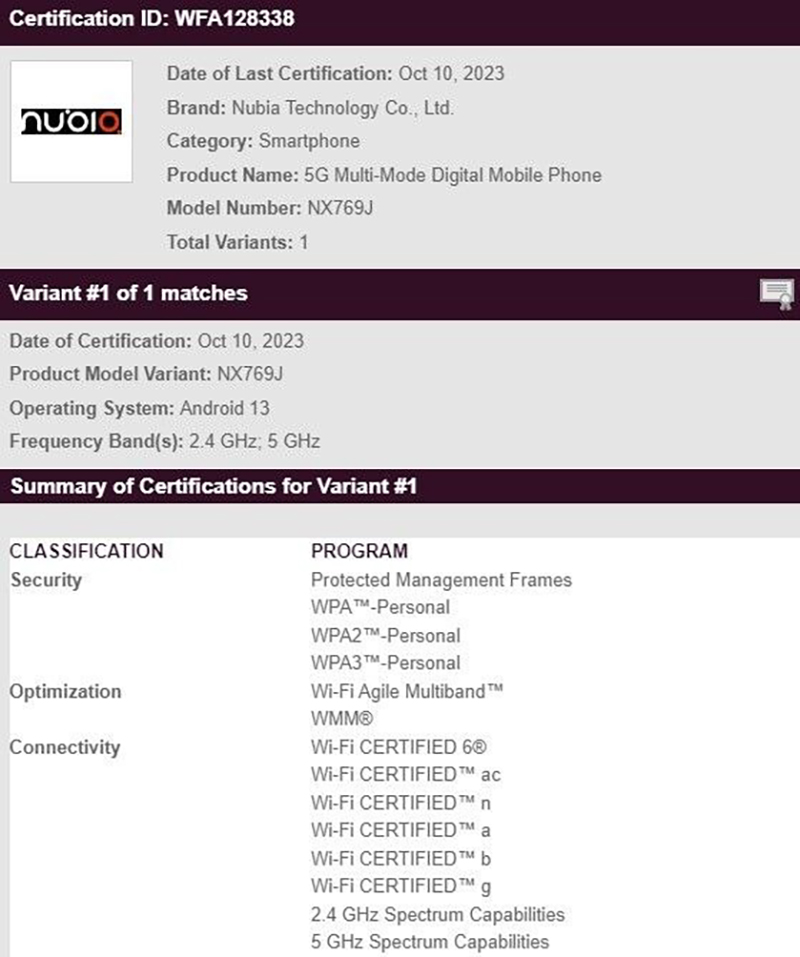Select 5 GHz Spectrum Capabilities entry
800x957 pixels.
pos(430,942)
